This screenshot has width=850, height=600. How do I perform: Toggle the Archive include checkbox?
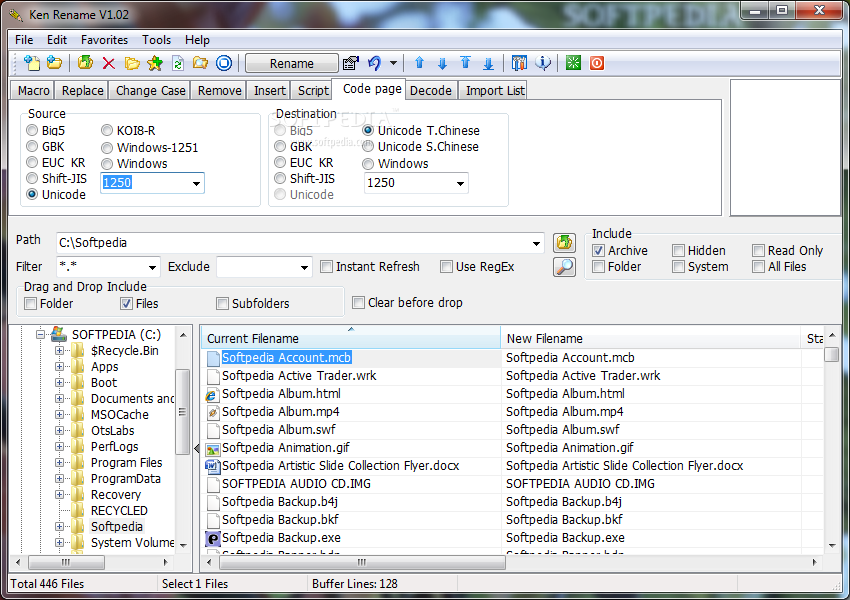click(598, 251)
